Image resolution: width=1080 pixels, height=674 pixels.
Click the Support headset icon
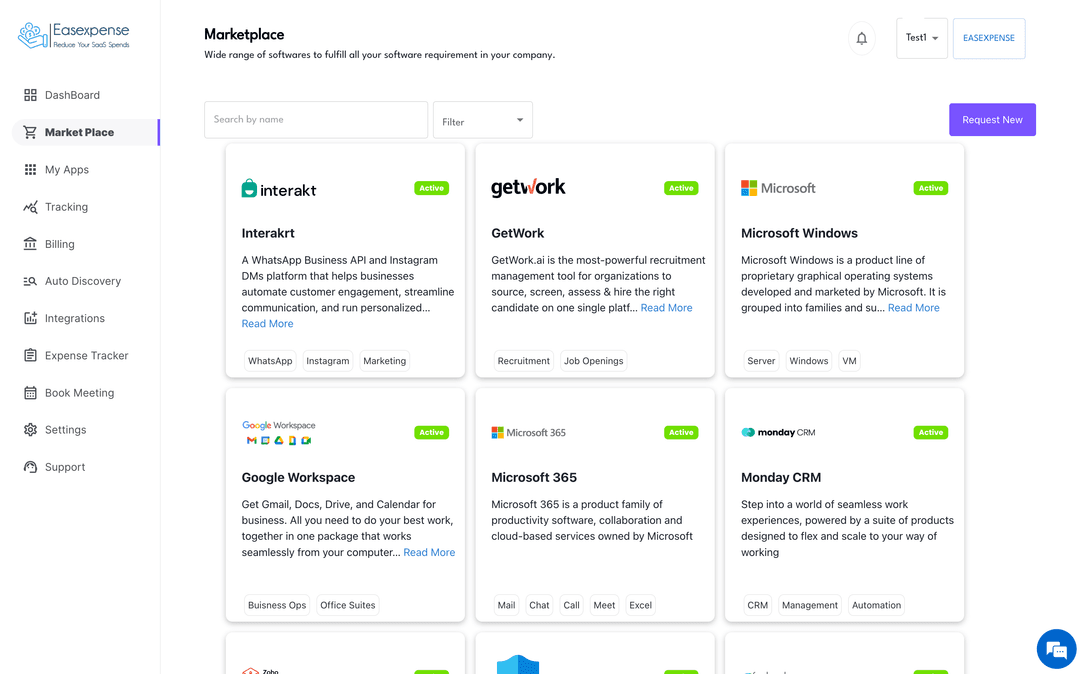coord(30,467)
